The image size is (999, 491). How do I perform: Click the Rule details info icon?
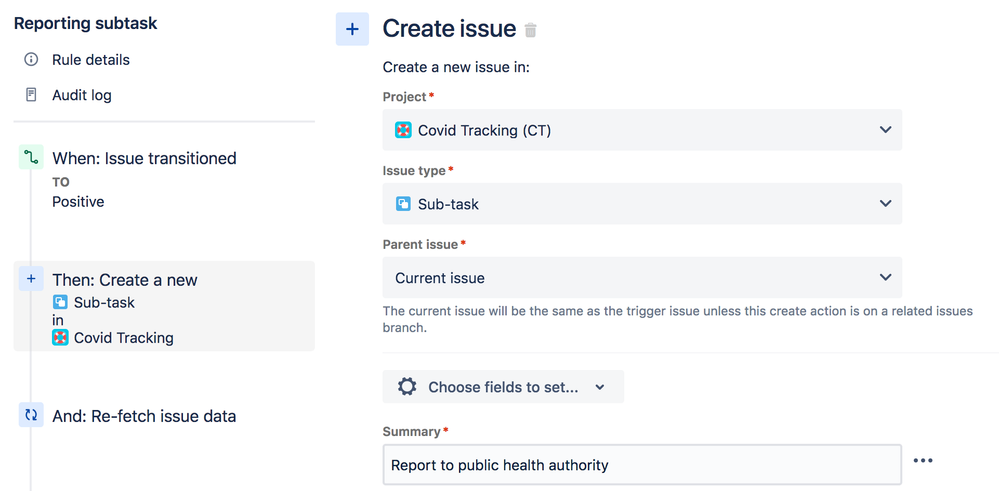click(31, 60)
